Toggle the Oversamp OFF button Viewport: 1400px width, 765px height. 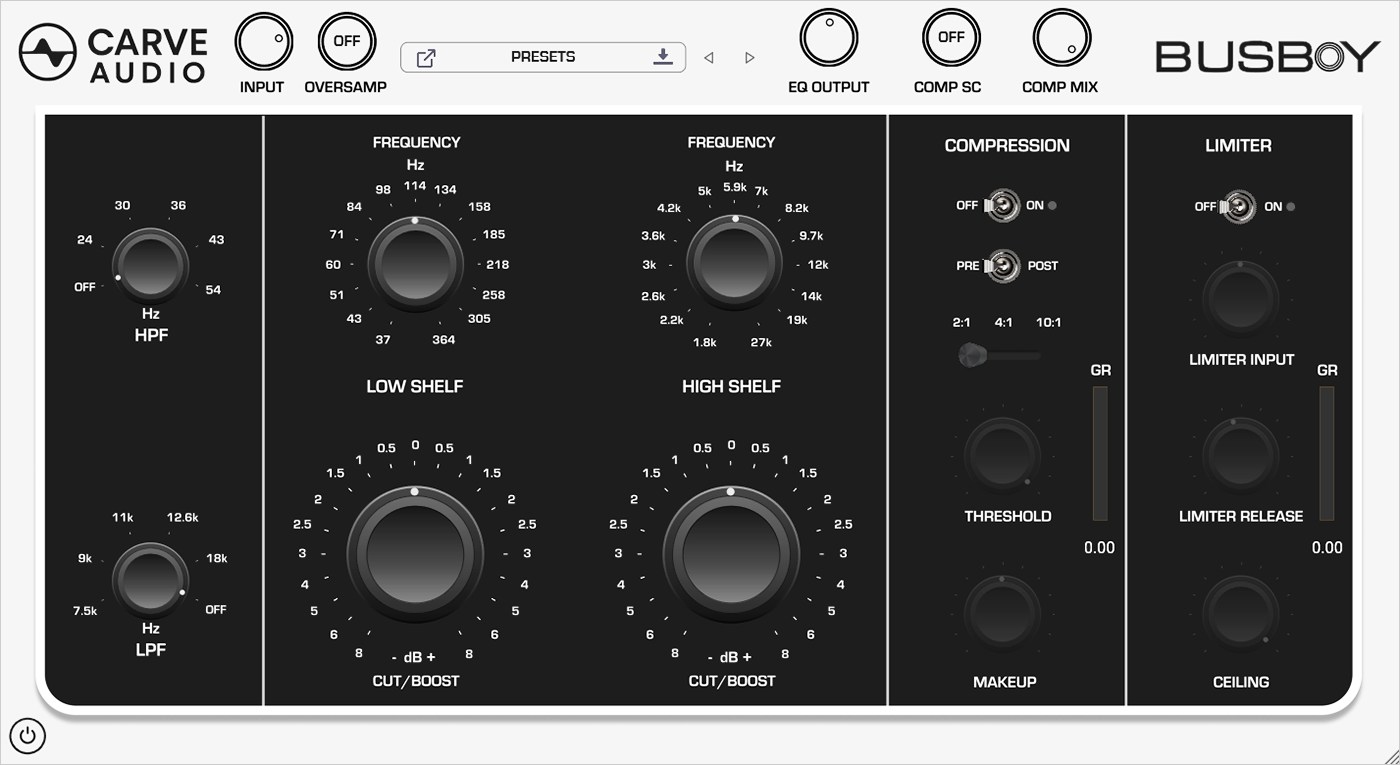[346, 42]
